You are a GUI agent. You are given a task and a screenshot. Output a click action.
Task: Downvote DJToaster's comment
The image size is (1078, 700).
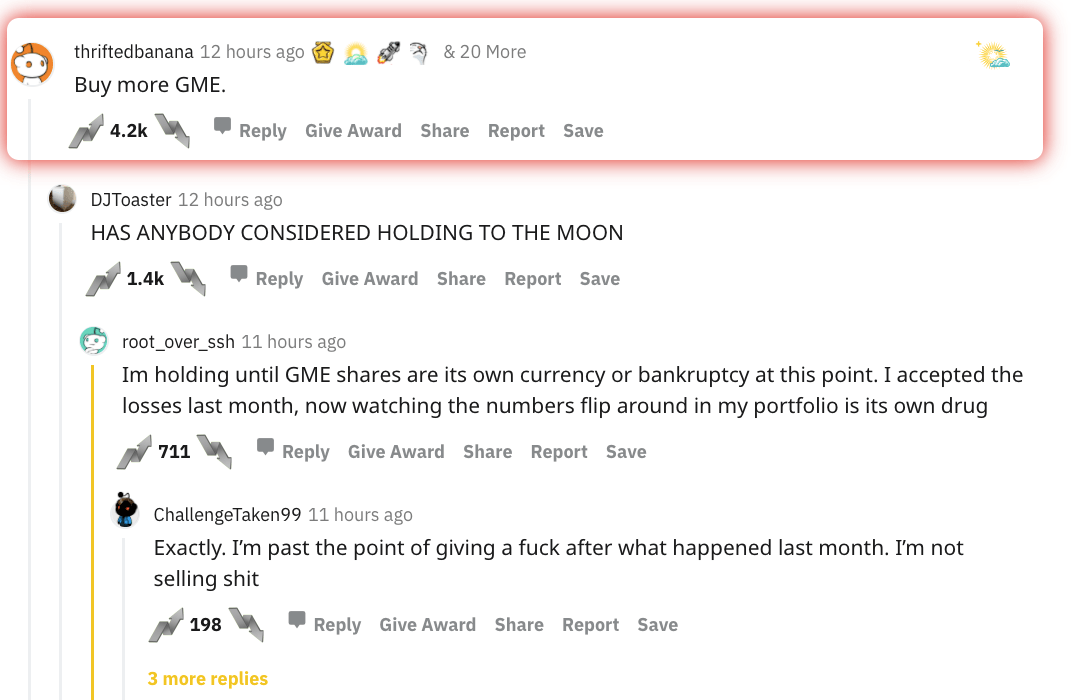[x=188, y=279]
